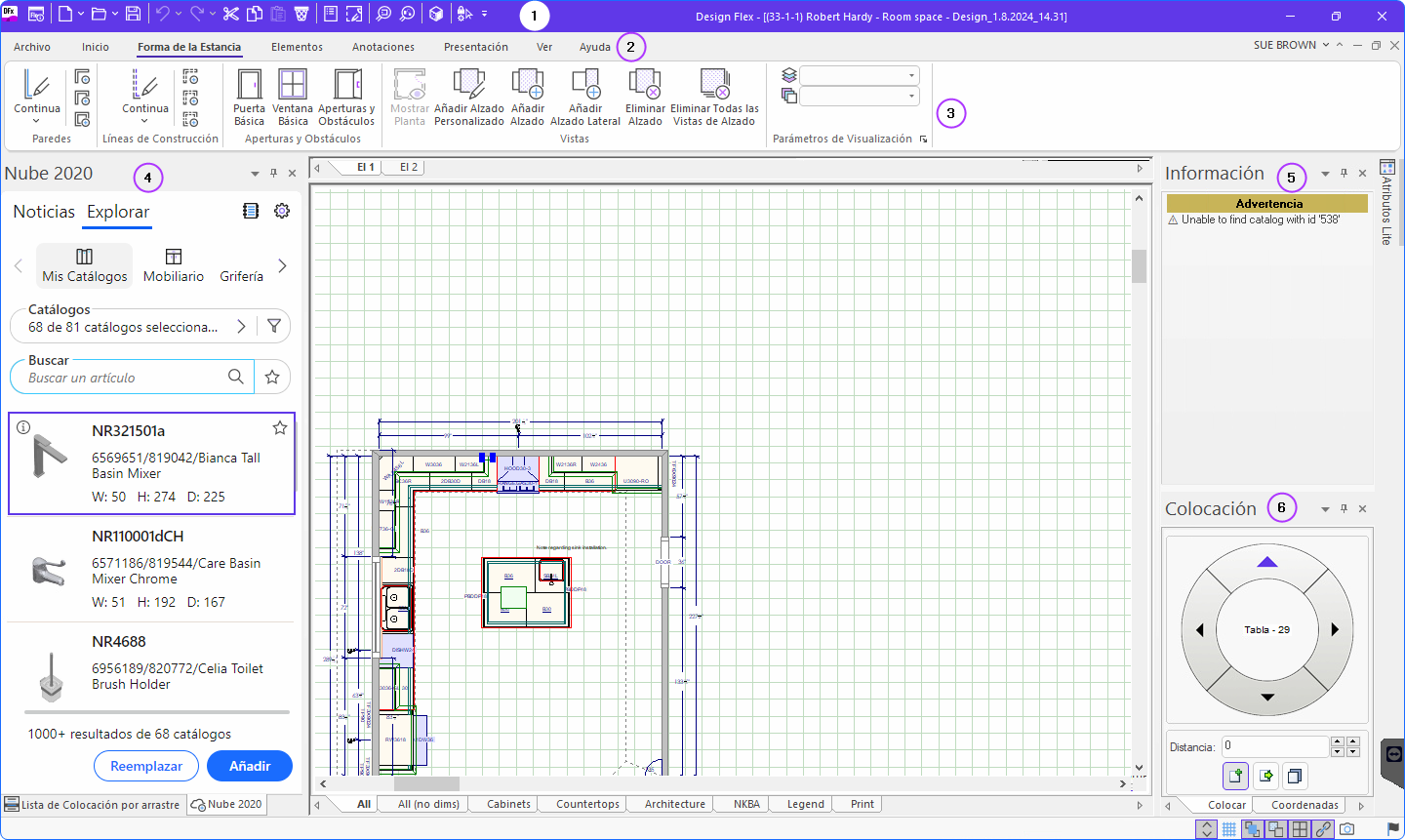Open the catalog filter funnel icon
1405x840 pixels.
pyautogui.click(x=274, y=326)
